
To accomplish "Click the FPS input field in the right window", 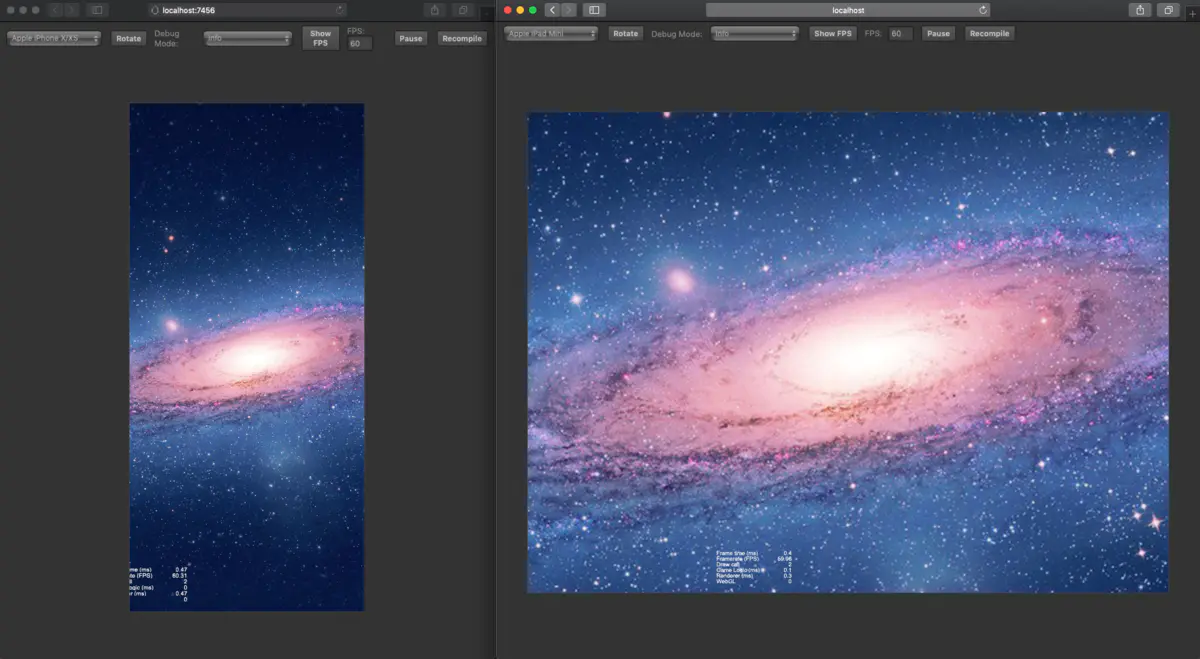I will 901,33.
